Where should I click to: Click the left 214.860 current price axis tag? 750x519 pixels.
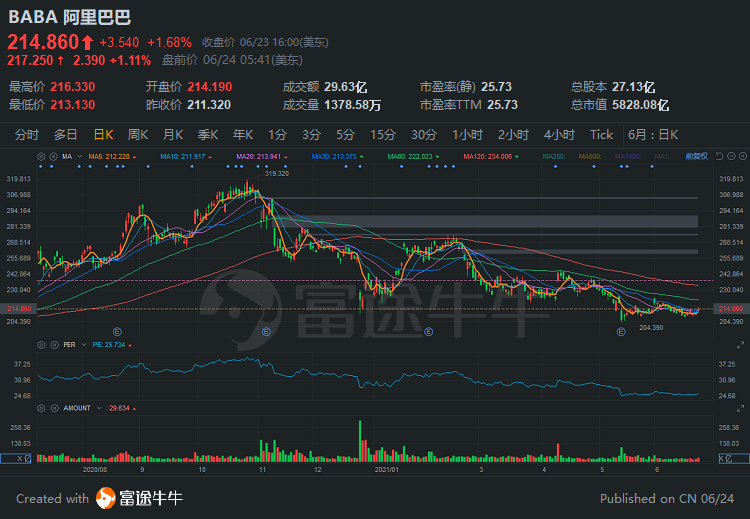19,309
